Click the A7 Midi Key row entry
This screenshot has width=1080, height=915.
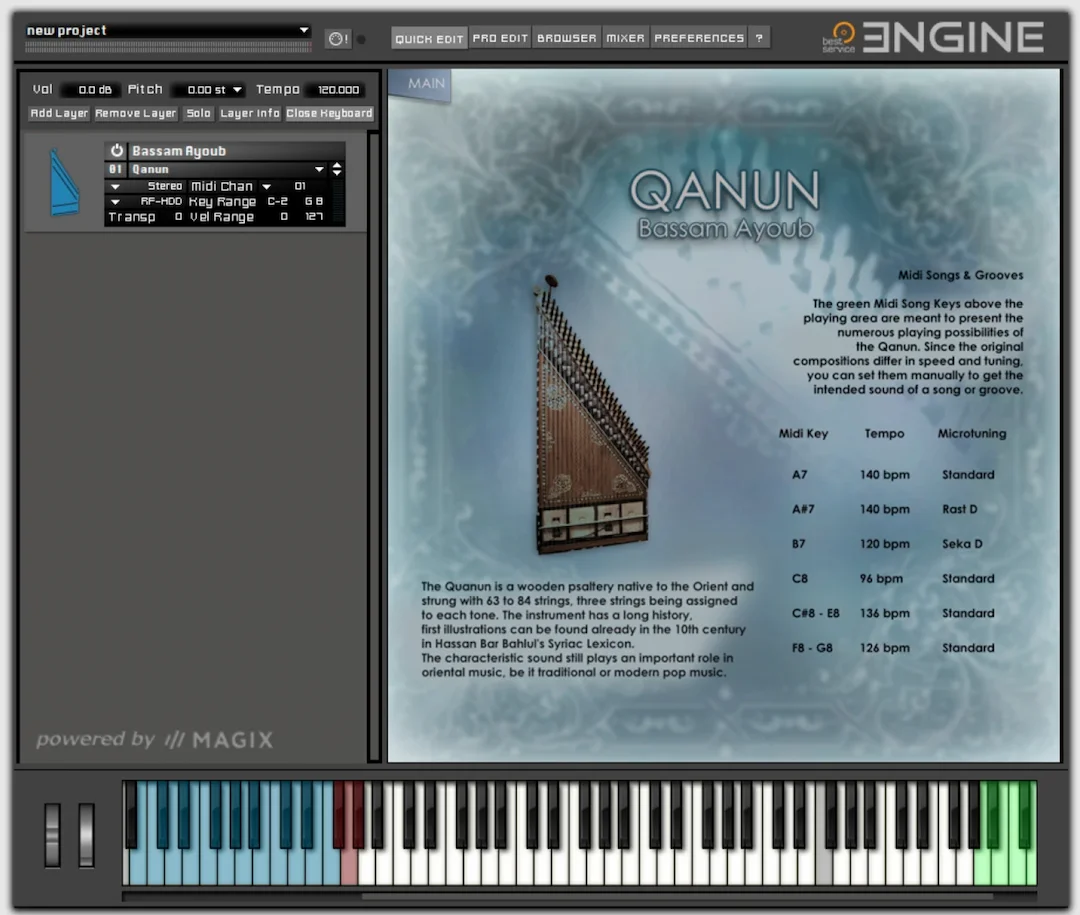tap(799, 475)
